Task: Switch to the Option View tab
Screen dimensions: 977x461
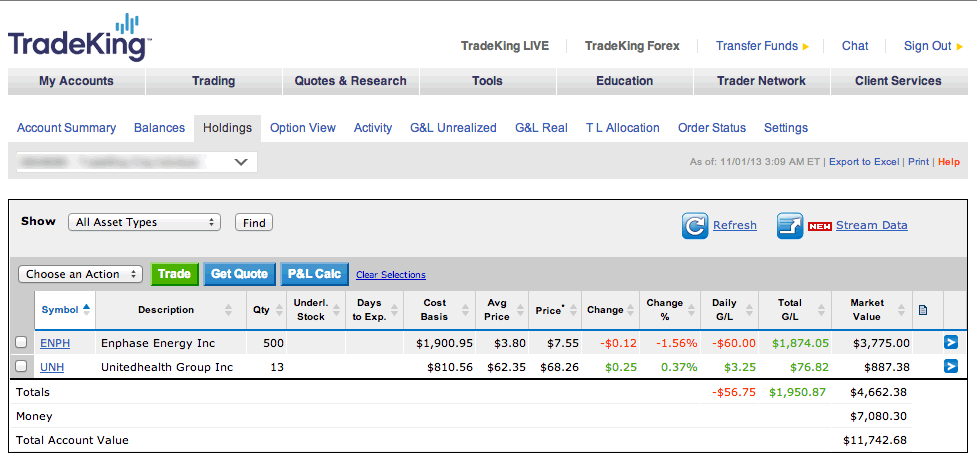Action: [303, 128]
